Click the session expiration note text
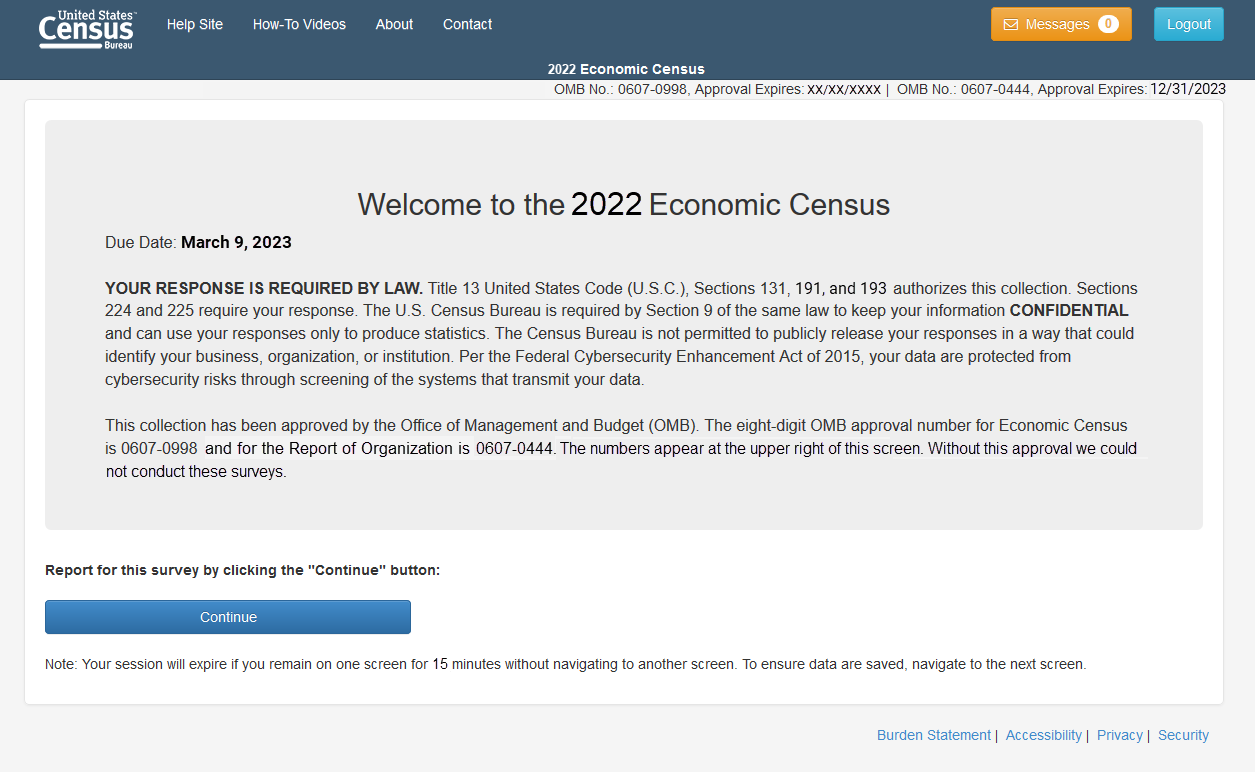Image resolution: width=1255 pixels, height=772 pixels. point(565,664)
